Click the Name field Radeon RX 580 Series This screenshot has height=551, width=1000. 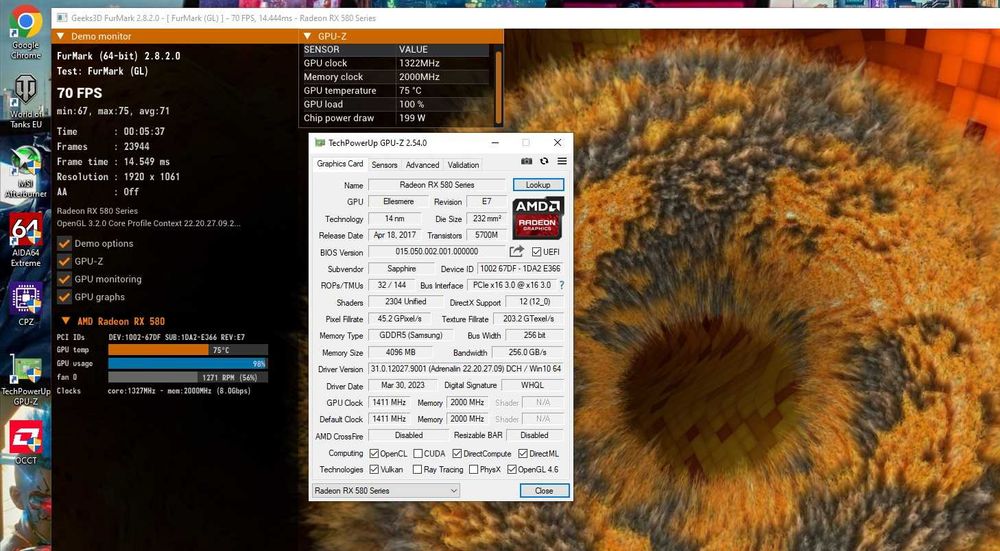click(x=437, y=185)
